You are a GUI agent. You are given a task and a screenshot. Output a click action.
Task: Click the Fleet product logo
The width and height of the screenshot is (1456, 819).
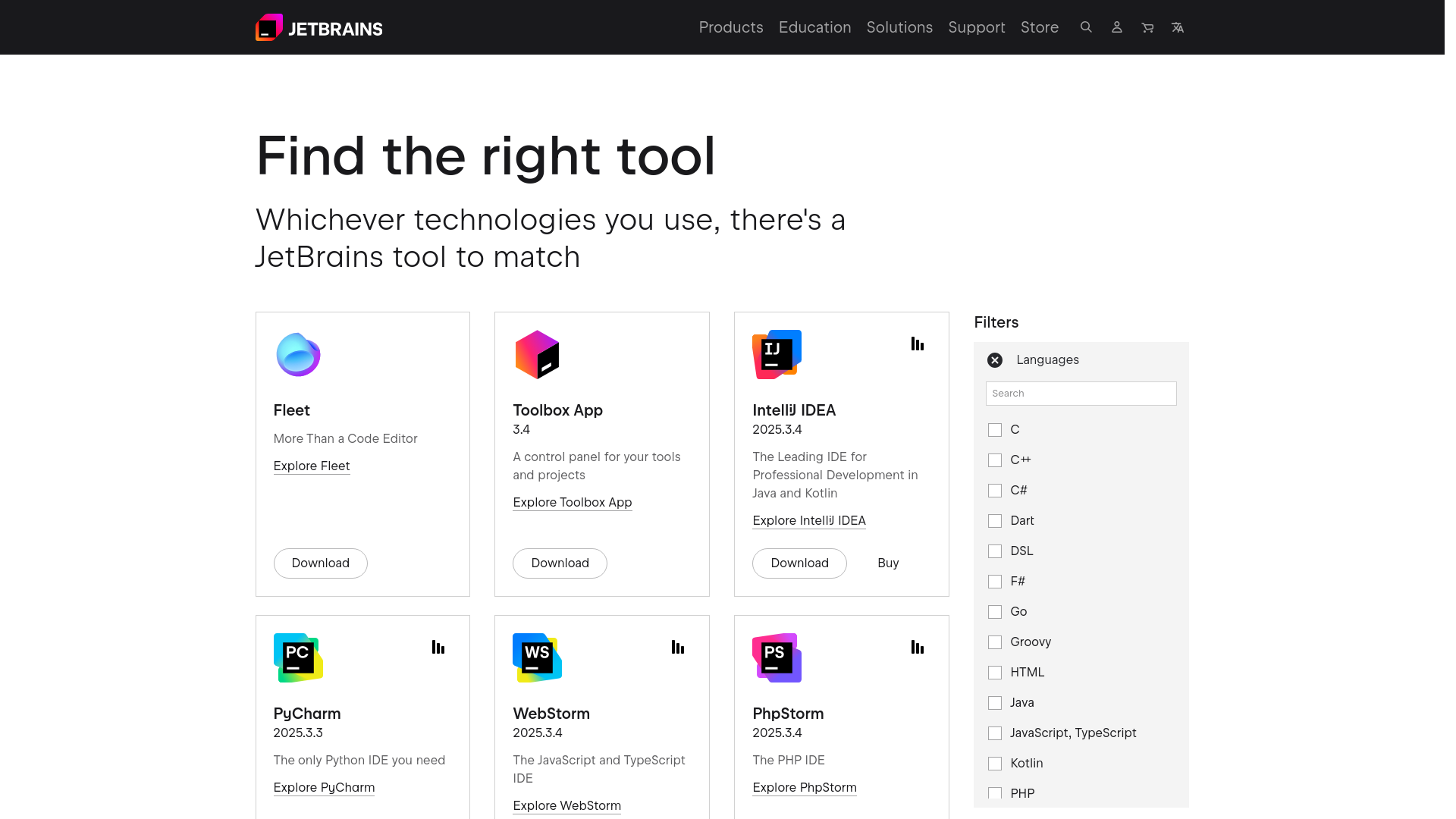pyautogui.click(x=298, y=354)
